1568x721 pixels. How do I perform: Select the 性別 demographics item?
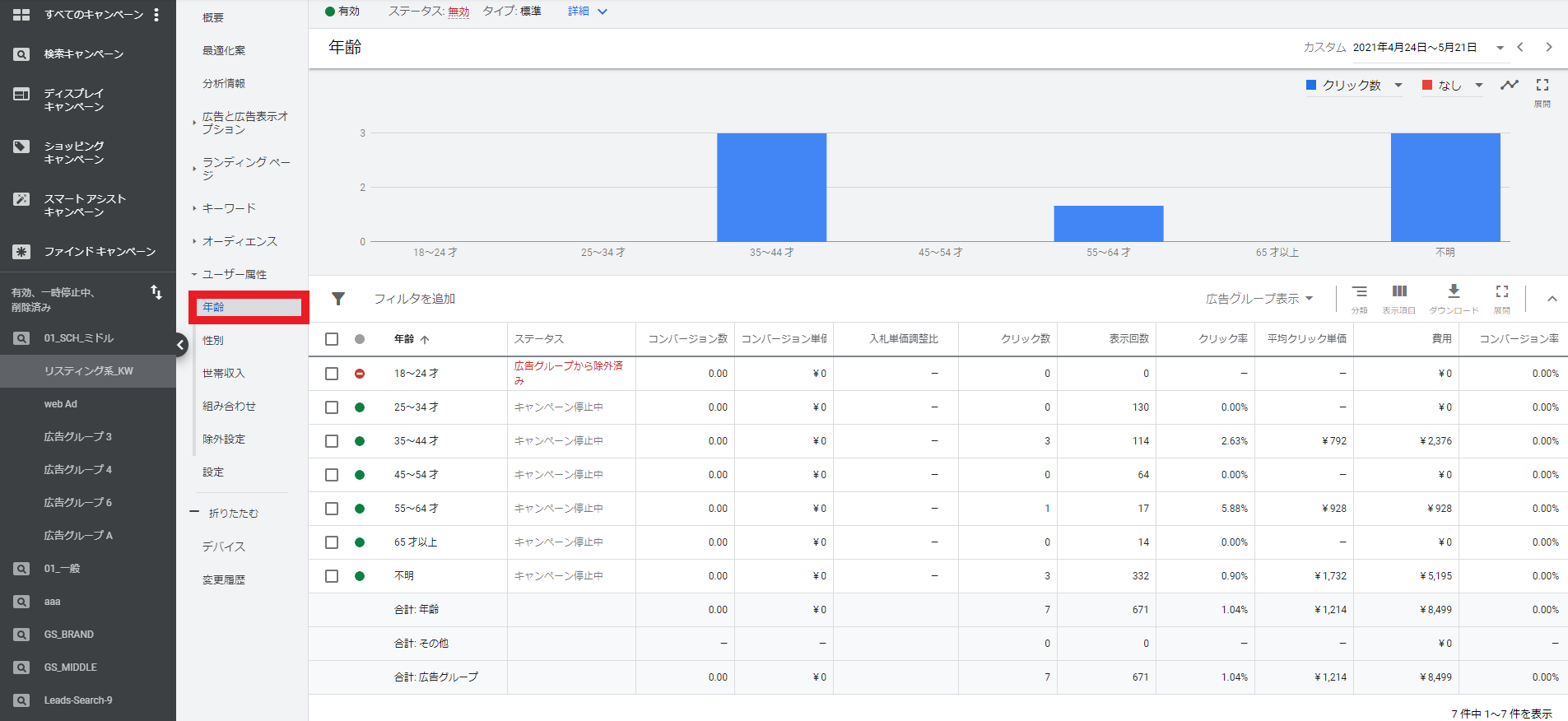click(213, 340)
